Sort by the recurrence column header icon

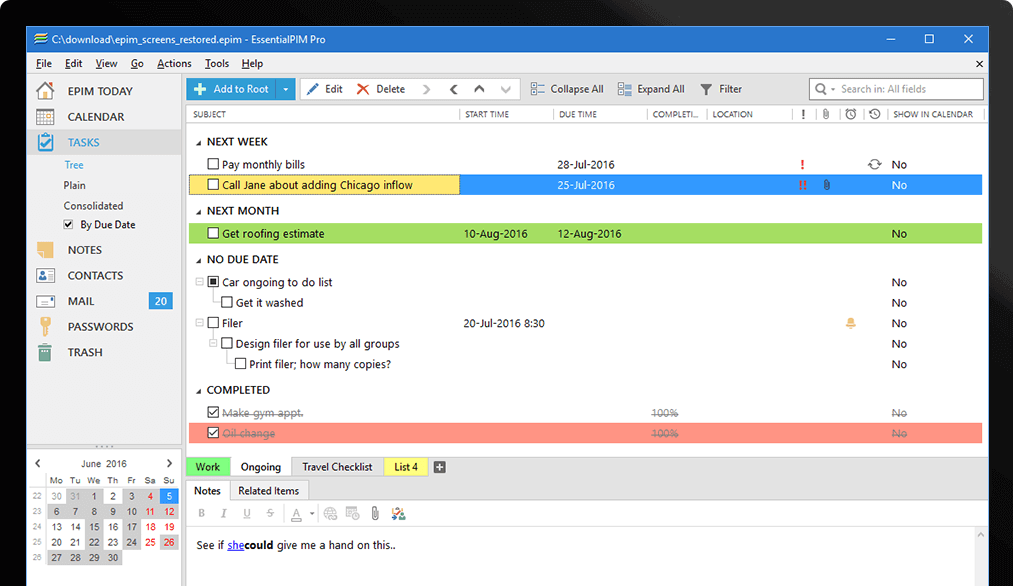point(875,114)
